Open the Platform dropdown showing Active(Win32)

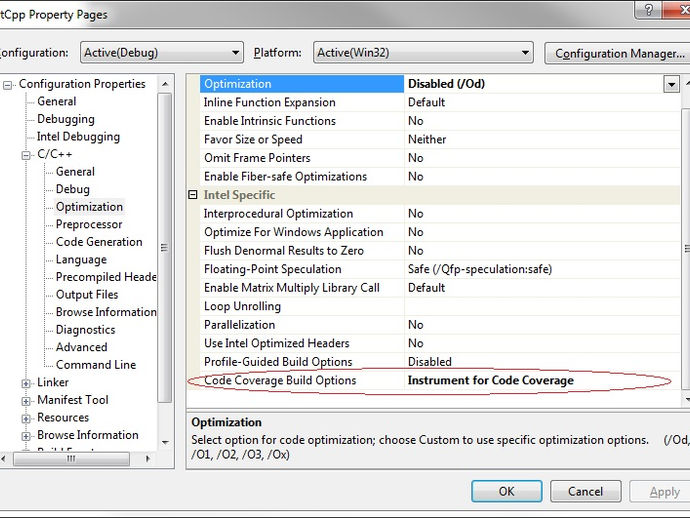423,53
